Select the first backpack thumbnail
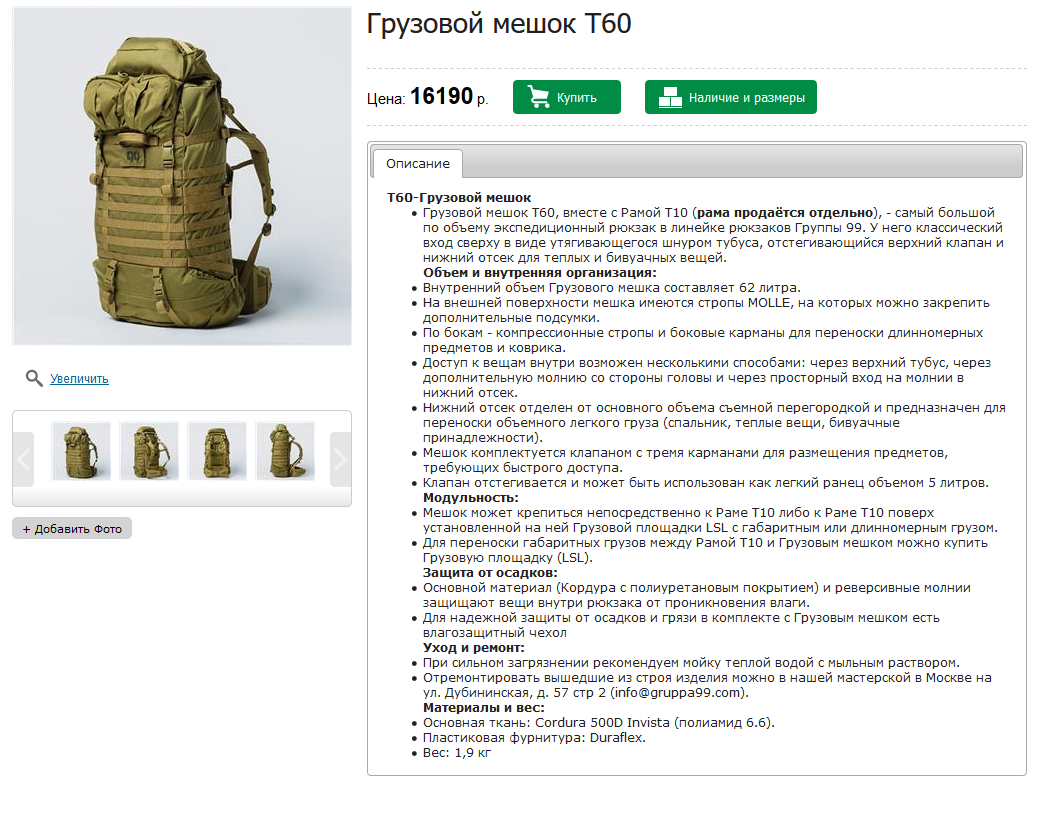This screenshot has width=1045, height=840. (x=81, y=451)
